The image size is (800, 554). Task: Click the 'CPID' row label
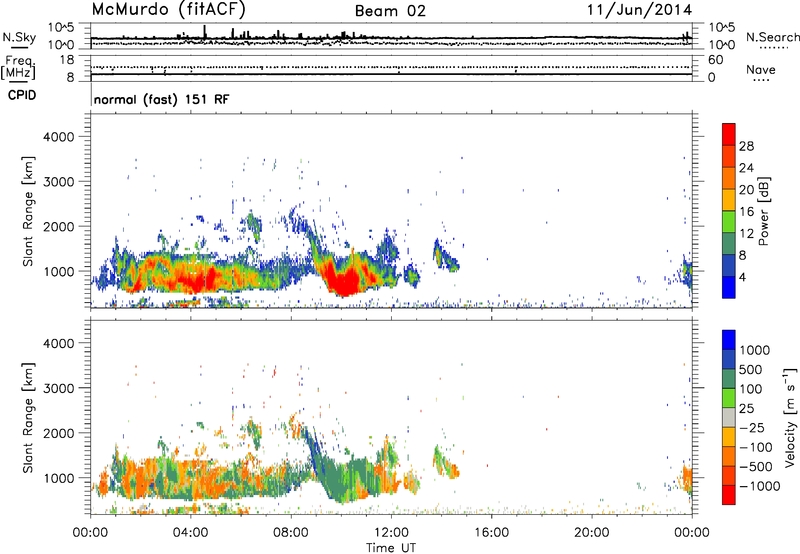coord(22,95)
